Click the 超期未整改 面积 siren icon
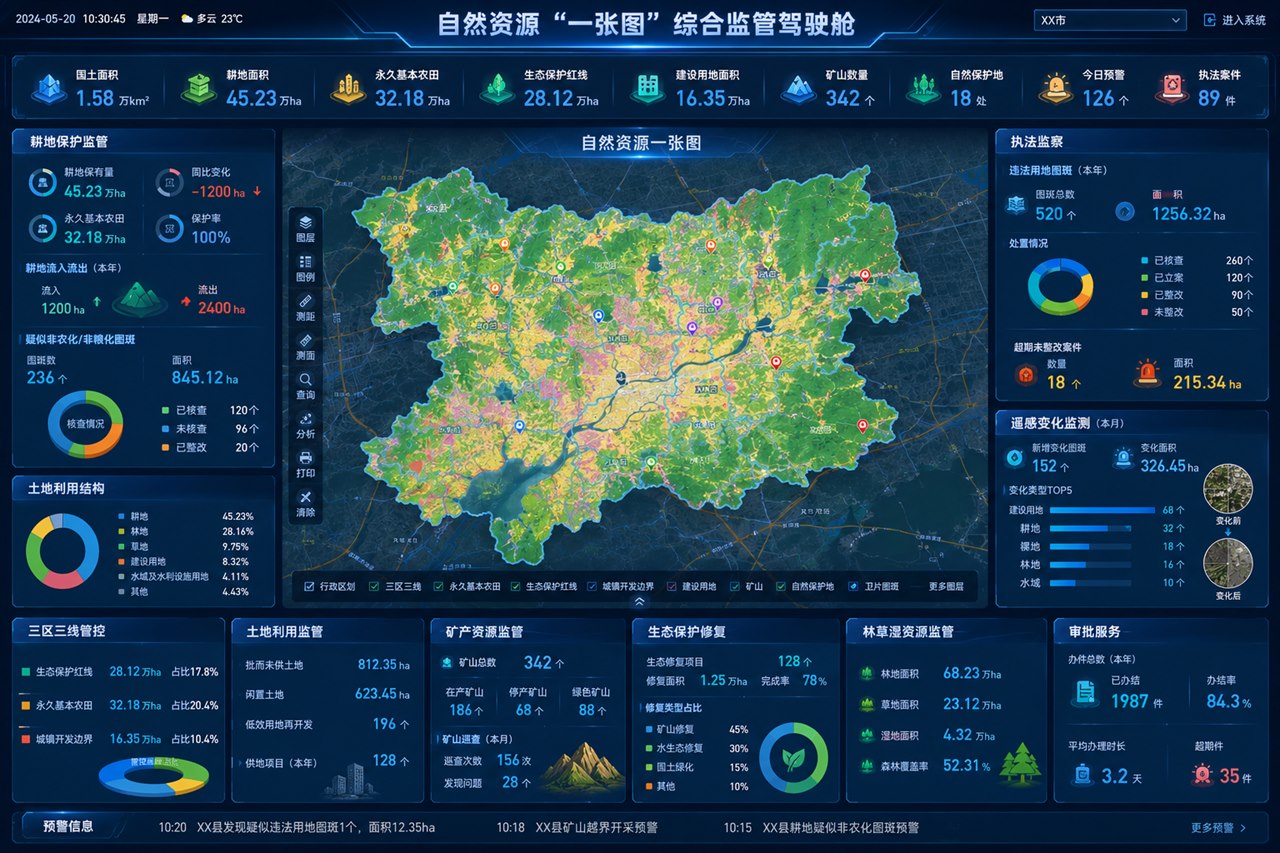This screenshot has height=853, width=1280. tap(1149, 374)
